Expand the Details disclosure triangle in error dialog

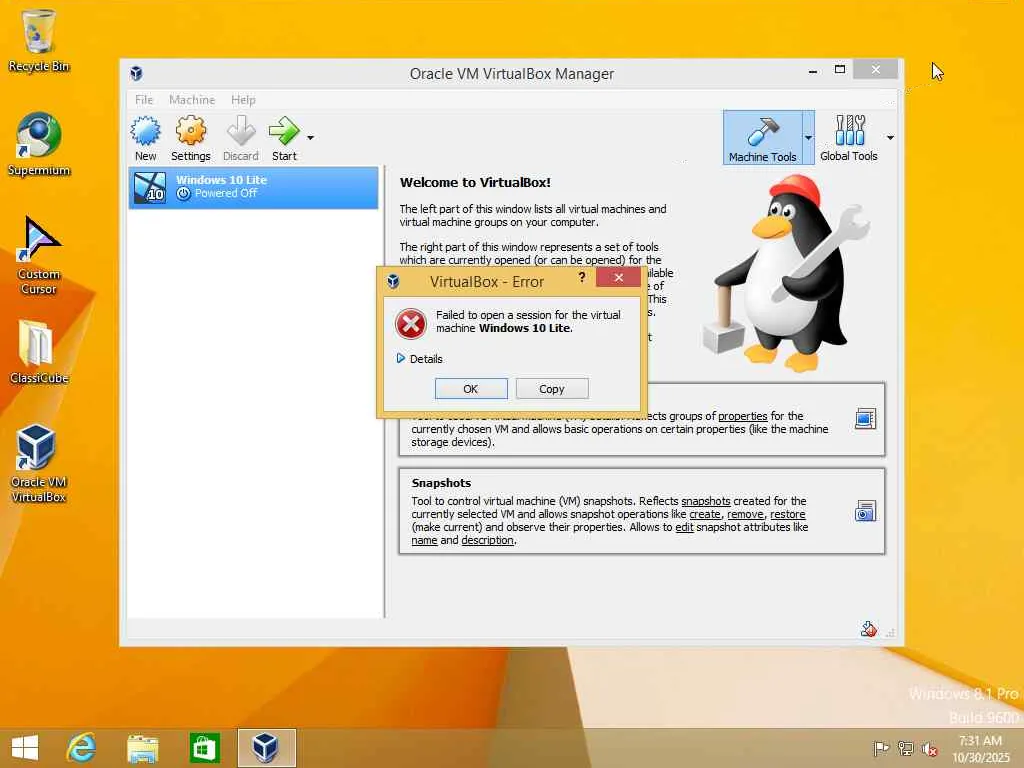click(x=401, y=359)
